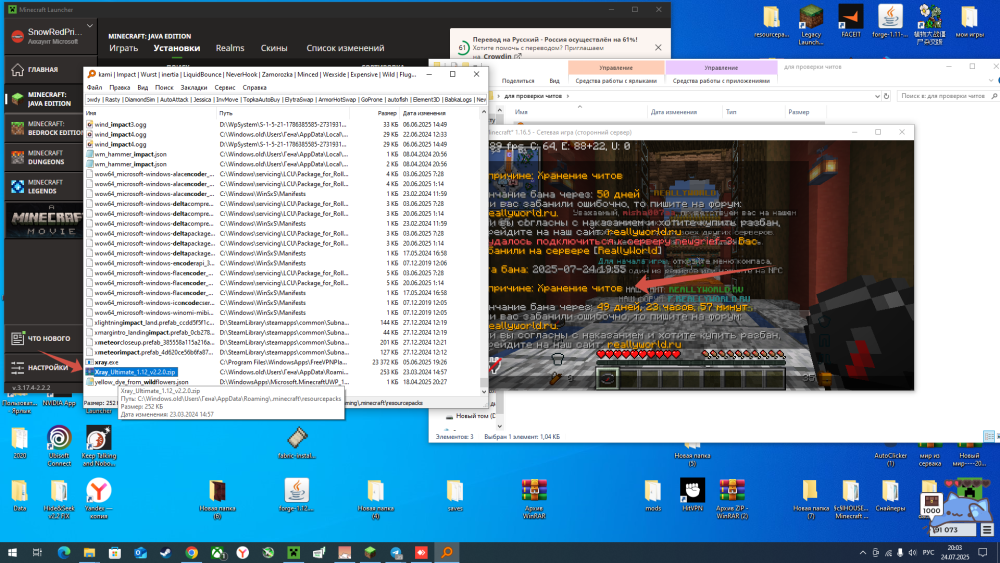Viewport: 1000px width, 563px height.
Task: Open the Legacy Launcher desktop shortcut
Action: coord(811,26)
